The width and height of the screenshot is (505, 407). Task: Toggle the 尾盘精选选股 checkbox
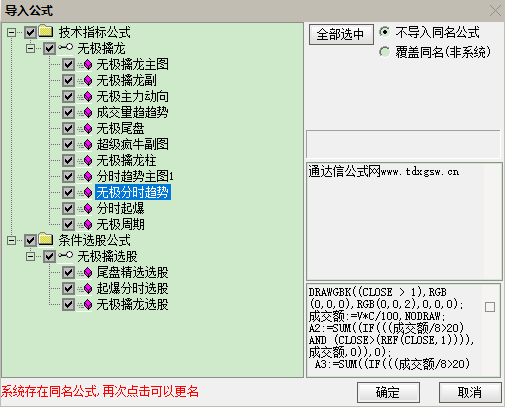point(68,272)
